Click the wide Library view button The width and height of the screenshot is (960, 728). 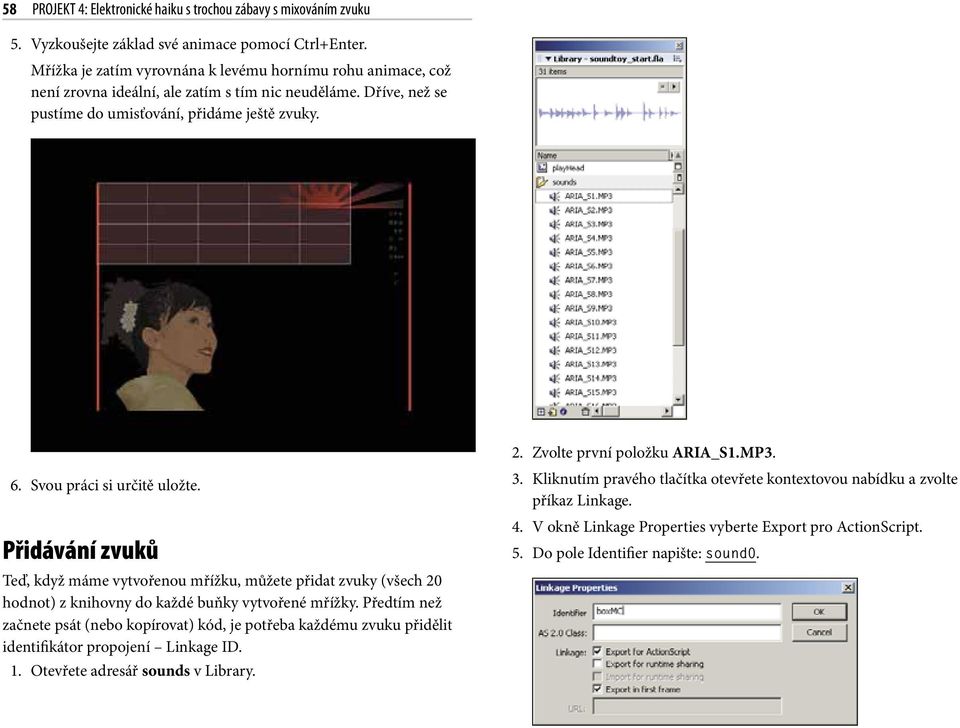(678, 167)
